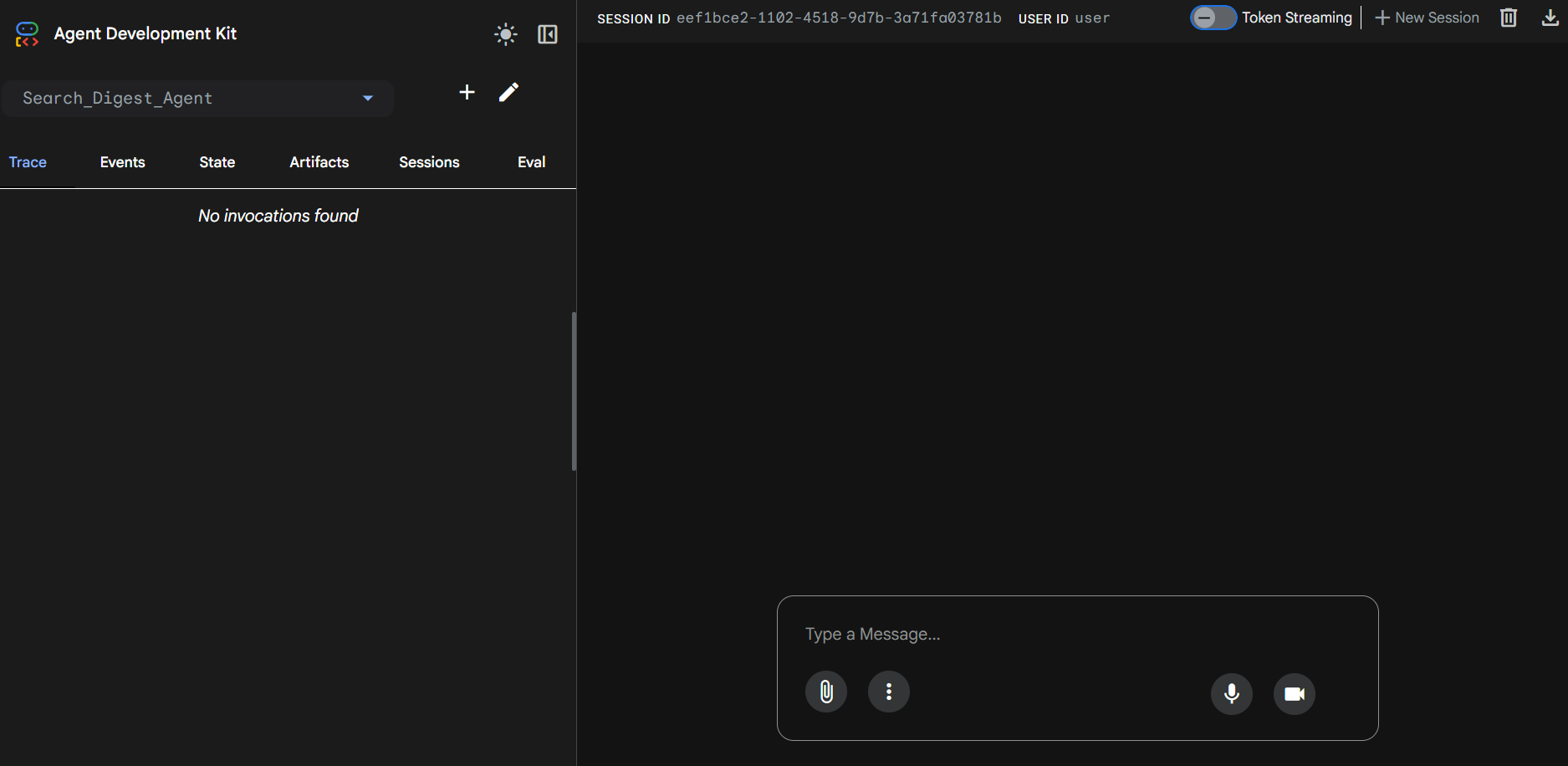Screen dimensions: 1568x766
Task: Switch to the Events tab
Action: tap(122, 162)
